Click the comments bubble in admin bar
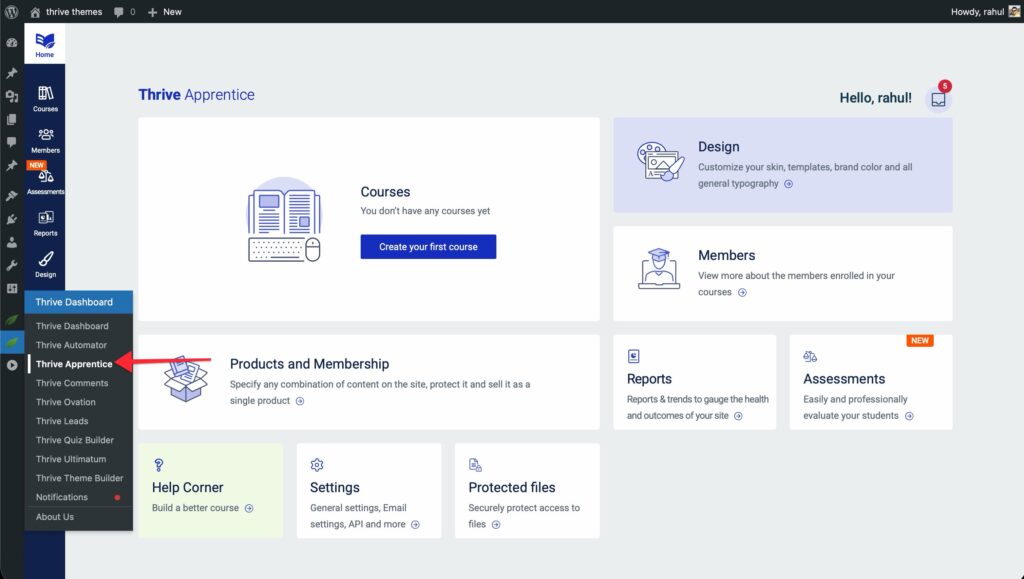Viewport: 1024px width, 579px height. click(x=124, y=12)
